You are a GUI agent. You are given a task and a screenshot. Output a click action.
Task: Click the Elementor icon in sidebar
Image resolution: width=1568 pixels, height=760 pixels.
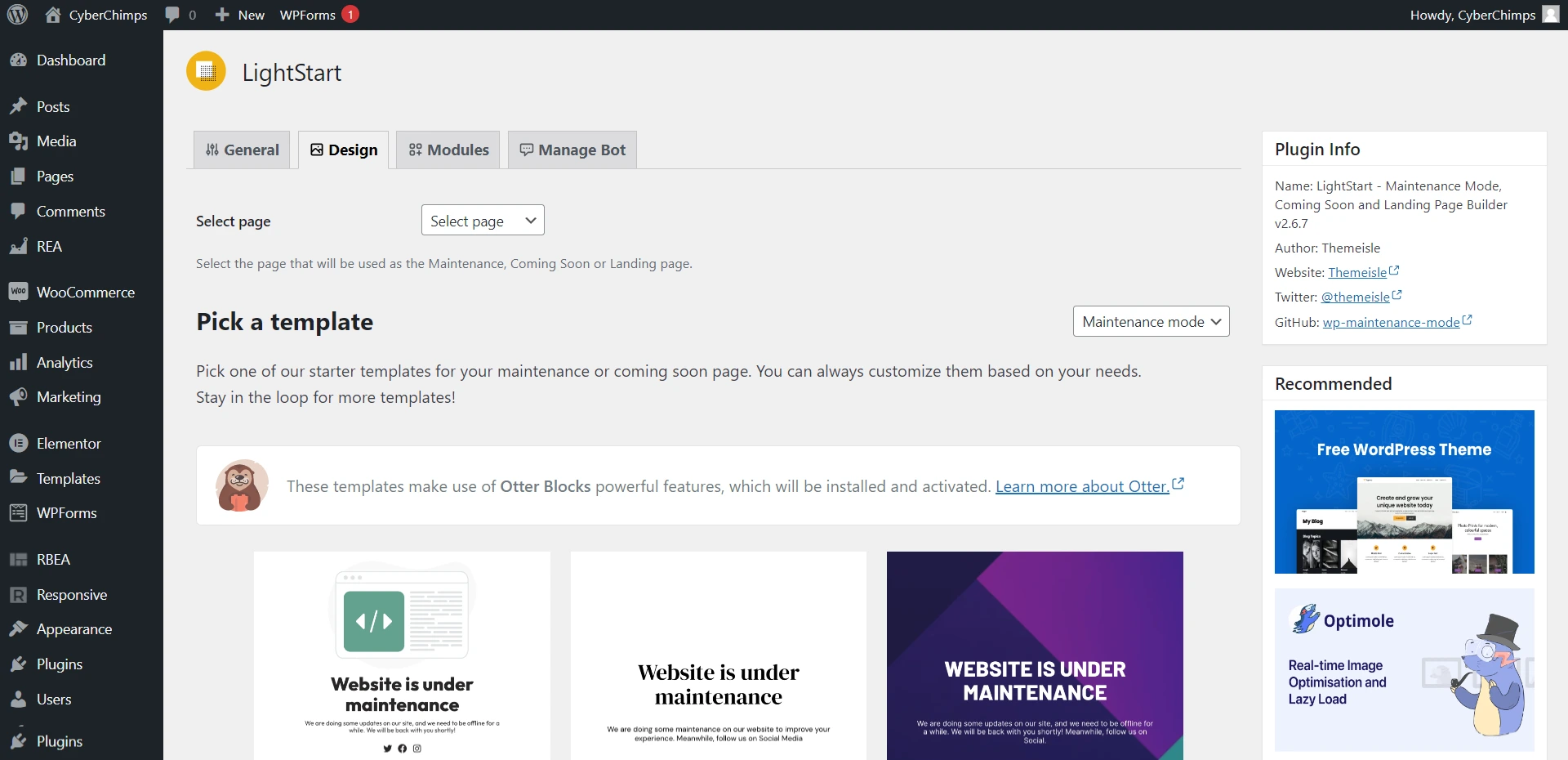[x=18, y=444]
